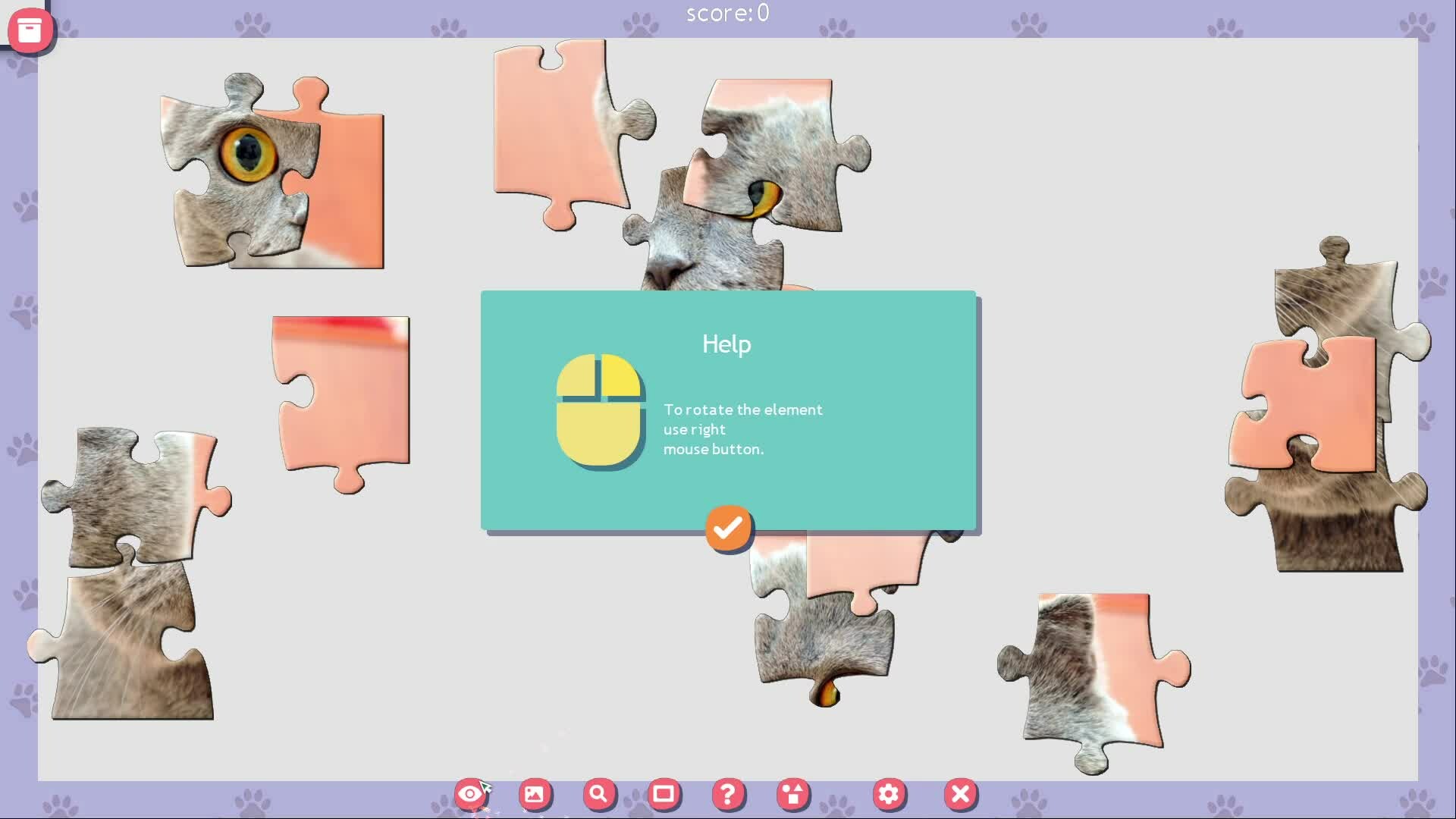Click the fullscreen rectangle toolbar icon

664,794
